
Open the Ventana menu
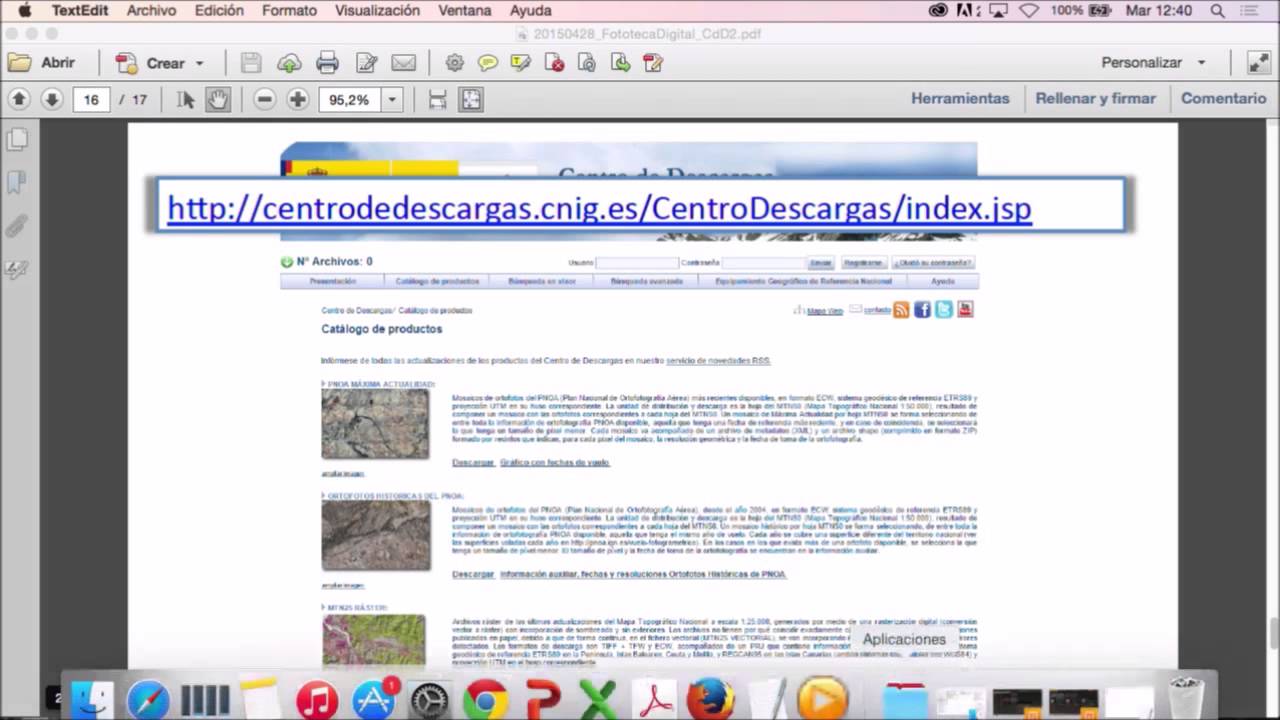pyautogui.click(x=465, y=10)
